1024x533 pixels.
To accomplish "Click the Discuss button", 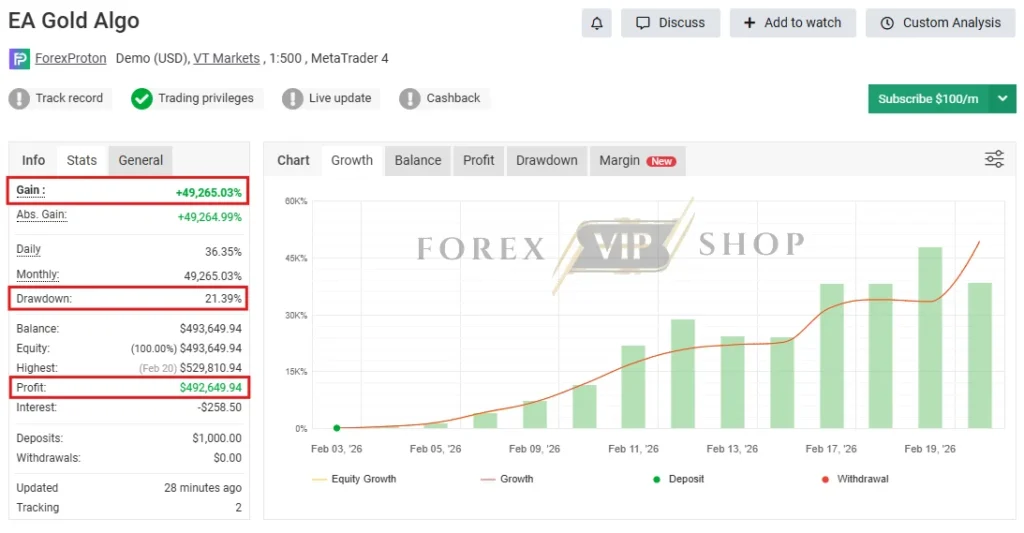I will (671, 23).
